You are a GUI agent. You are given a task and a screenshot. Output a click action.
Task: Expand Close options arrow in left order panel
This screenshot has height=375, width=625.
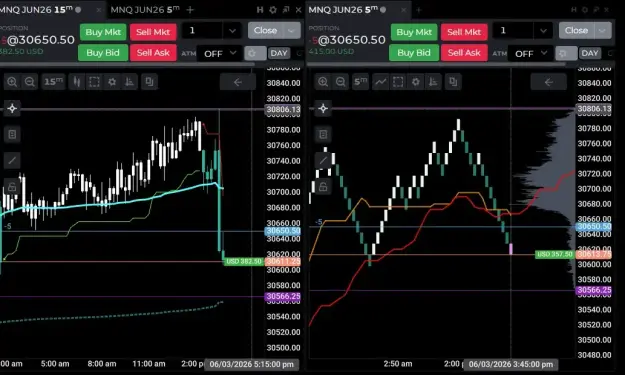coord(292,31)
